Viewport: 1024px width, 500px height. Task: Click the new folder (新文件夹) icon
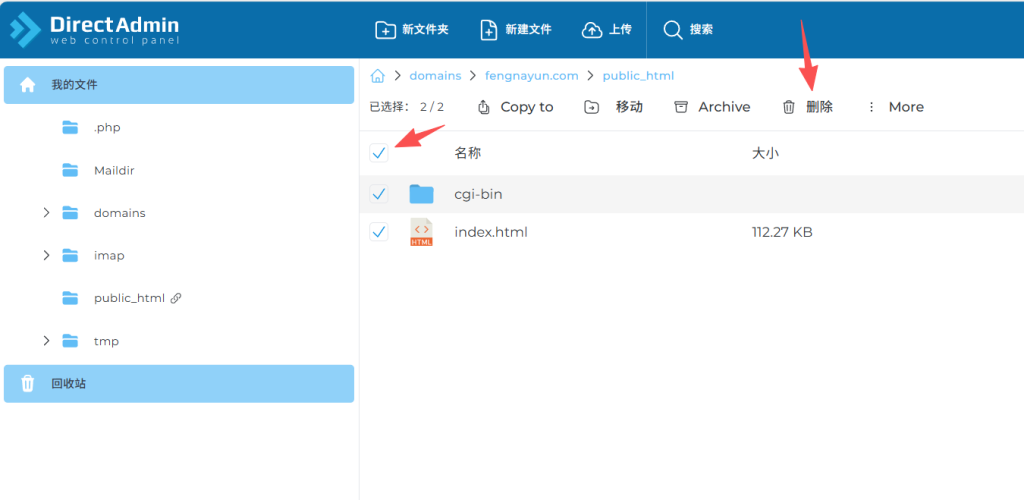[x=385, y=30]
